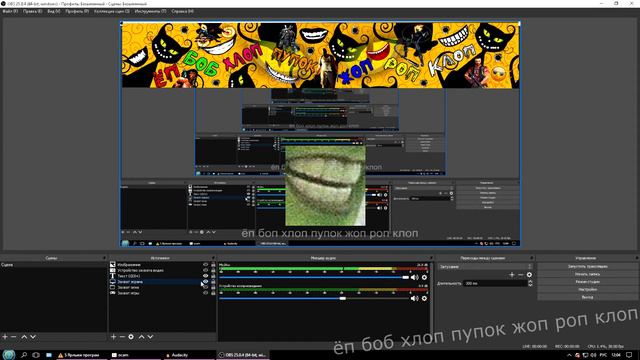This screenshot has height=360, width=640.
Task: Click the Длительность duration input field
Action: [495, 283]
